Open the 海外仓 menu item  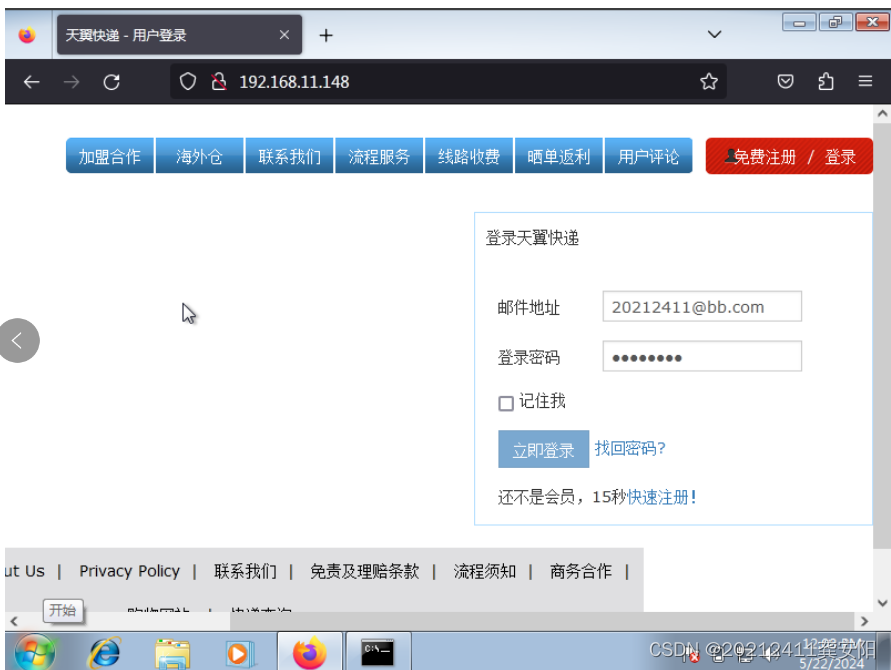tap(199, 156)
